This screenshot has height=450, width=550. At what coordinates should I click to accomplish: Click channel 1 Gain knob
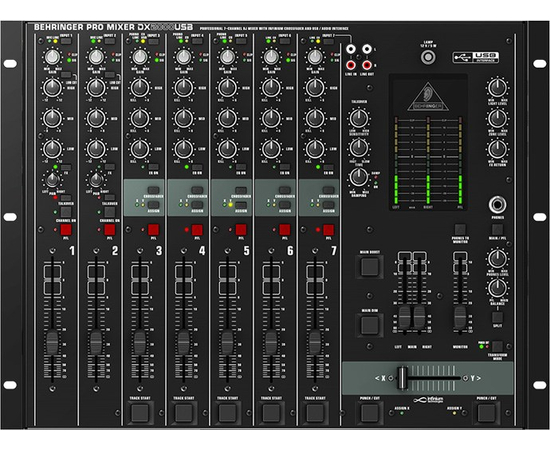(x=52, y=57)
